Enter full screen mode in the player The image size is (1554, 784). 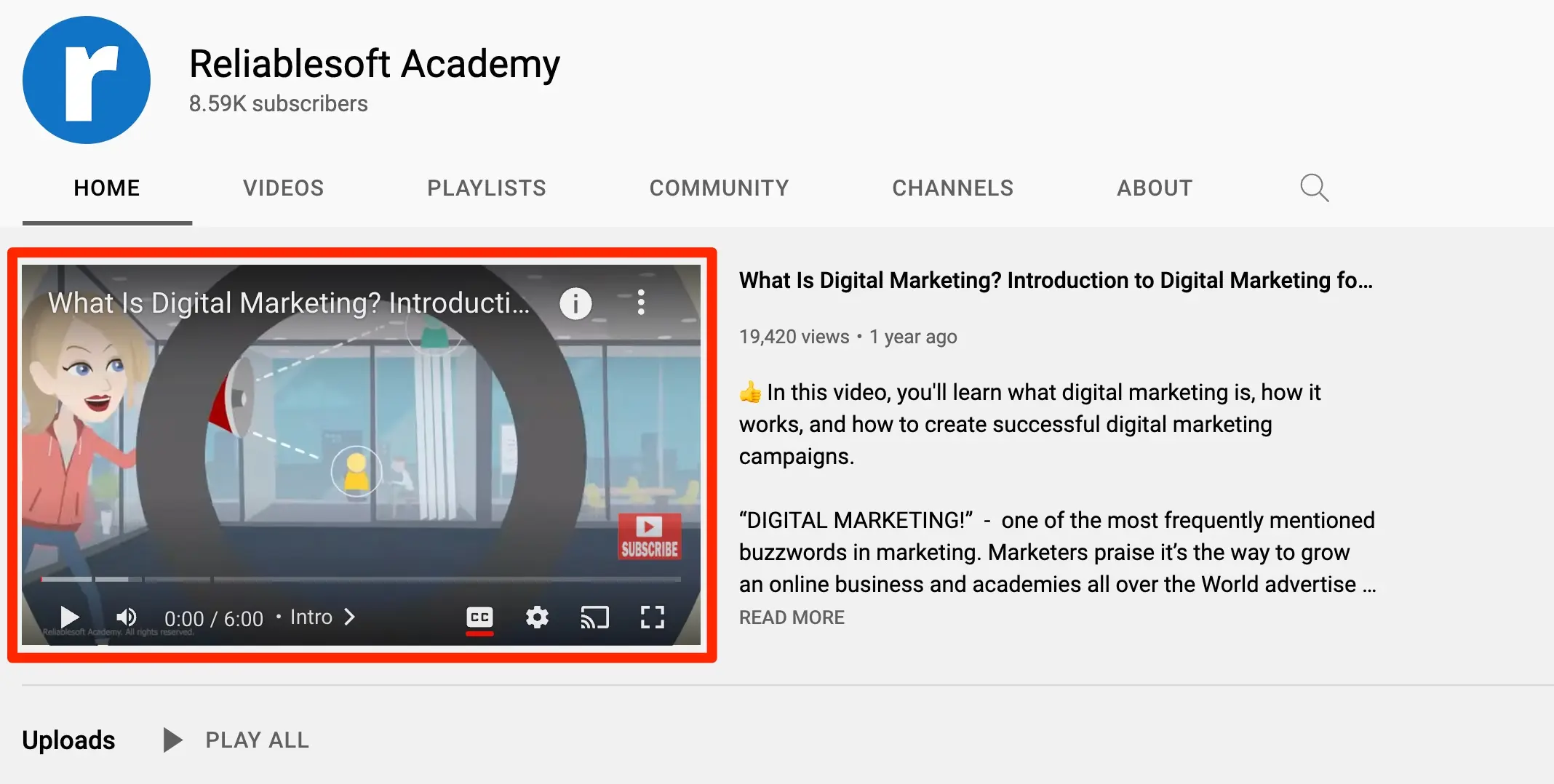click(652, 617)
